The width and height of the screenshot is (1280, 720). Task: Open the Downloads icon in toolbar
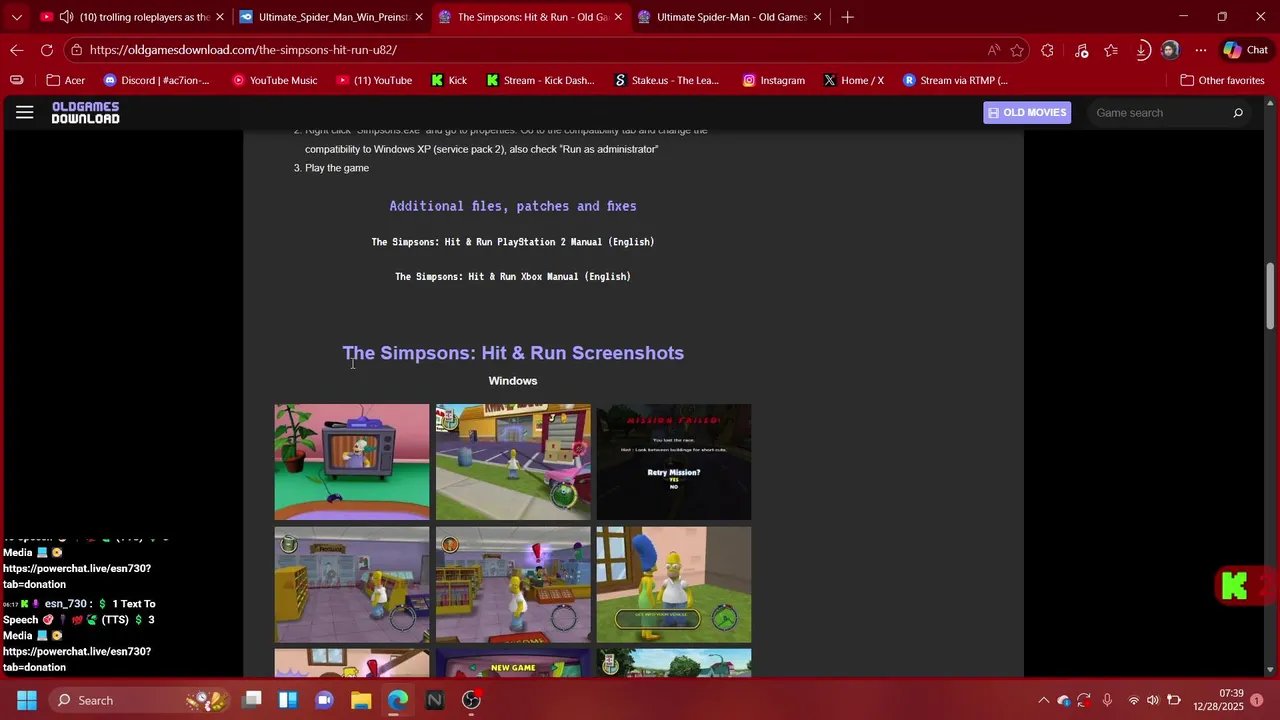pyautogui.click(x=1142, y=50)
